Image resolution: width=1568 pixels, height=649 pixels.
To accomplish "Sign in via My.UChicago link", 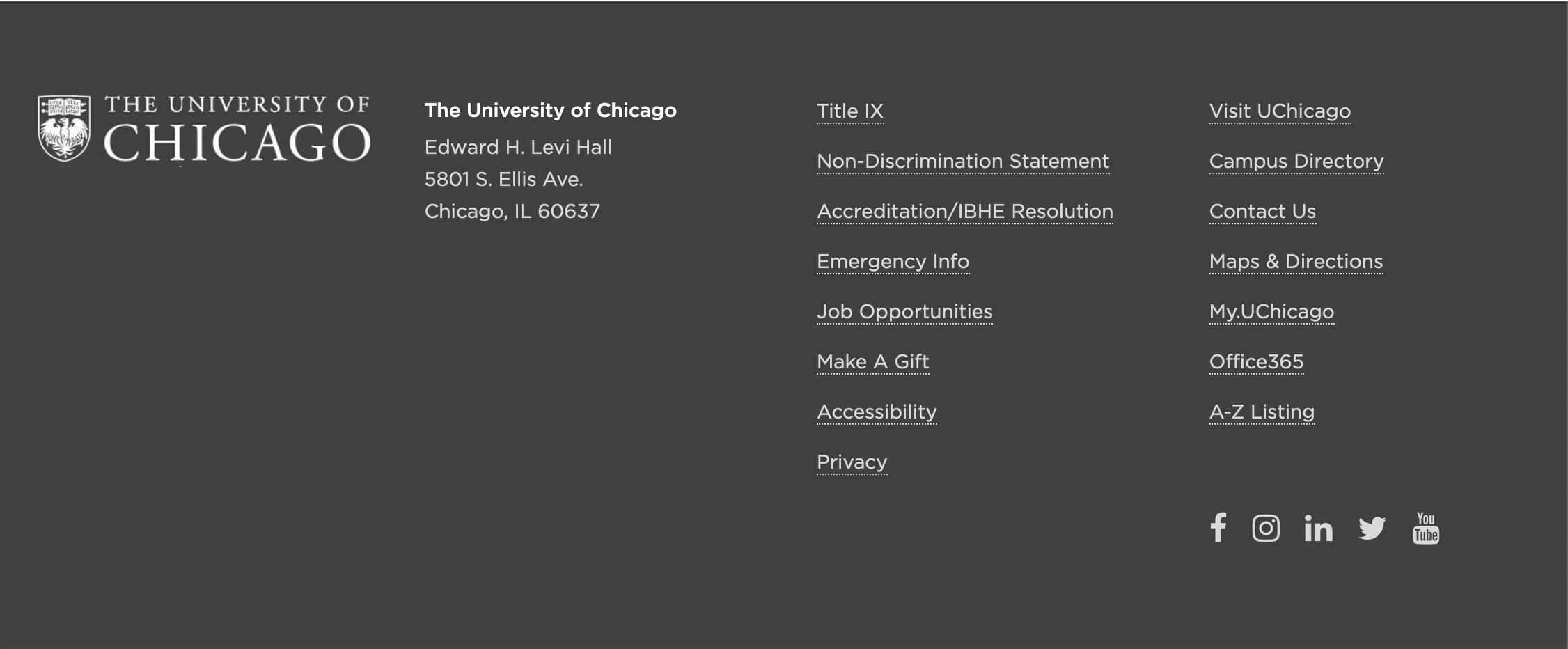I will [1271, 311].
